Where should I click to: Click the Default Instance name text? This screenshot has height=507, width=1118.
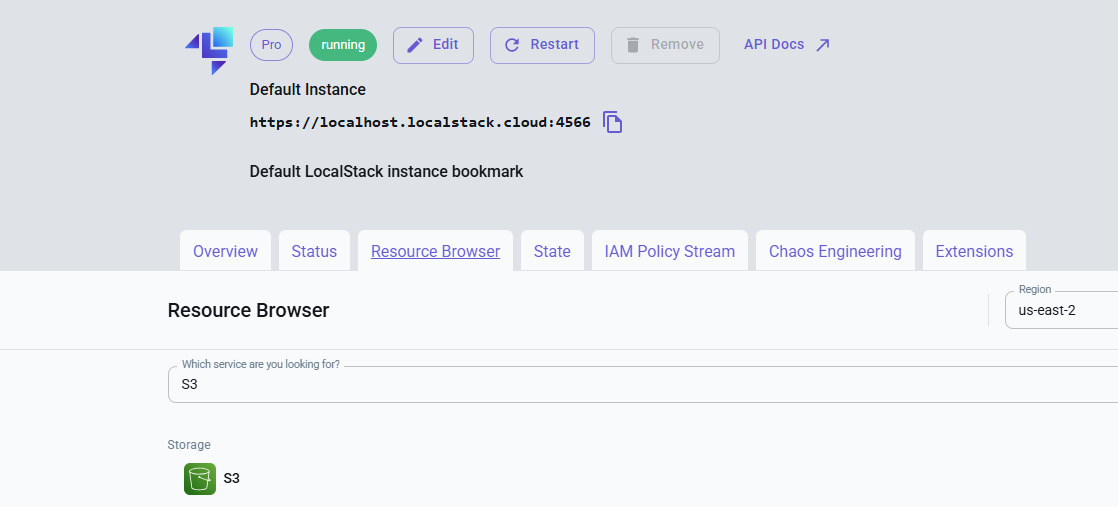[308, 90]
